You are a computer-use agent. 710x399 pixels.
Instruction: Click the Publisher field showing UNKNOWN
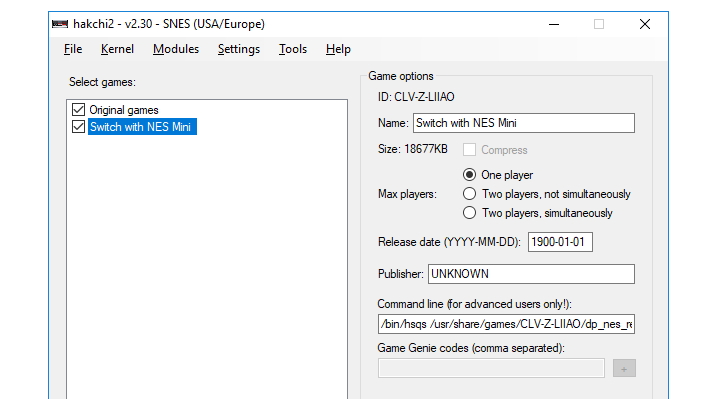tap(531, 274)
